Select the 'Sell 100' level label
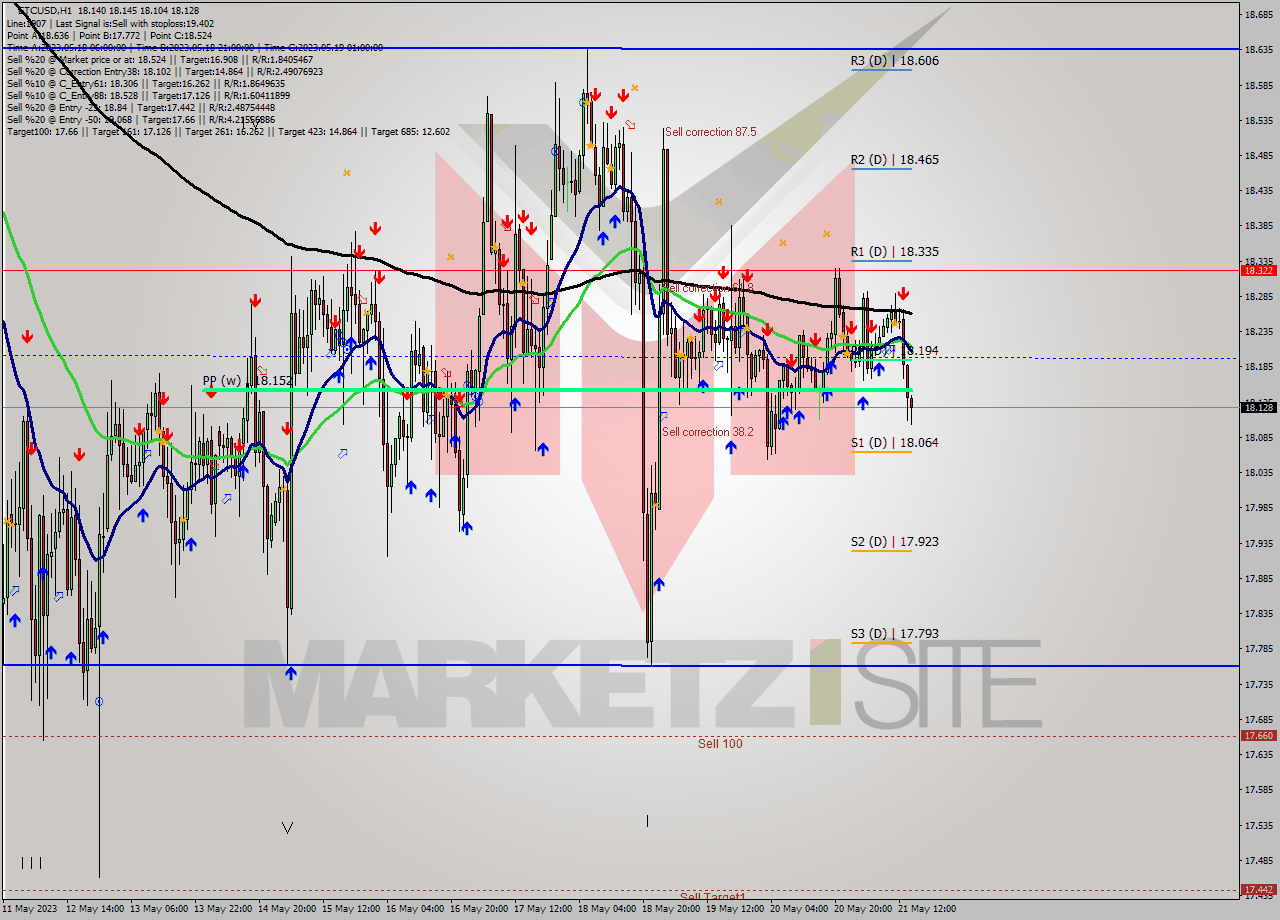1280x920 pixels. pos(720,744)
